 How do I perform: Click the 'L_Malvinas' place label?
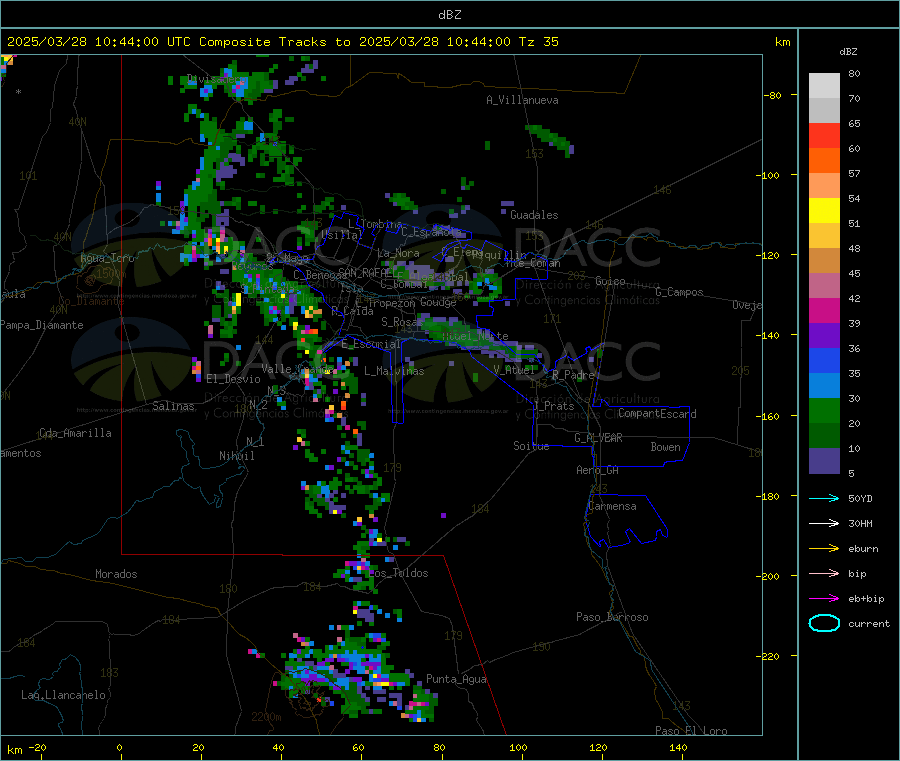pyautogui.click(x=394, y=371)
